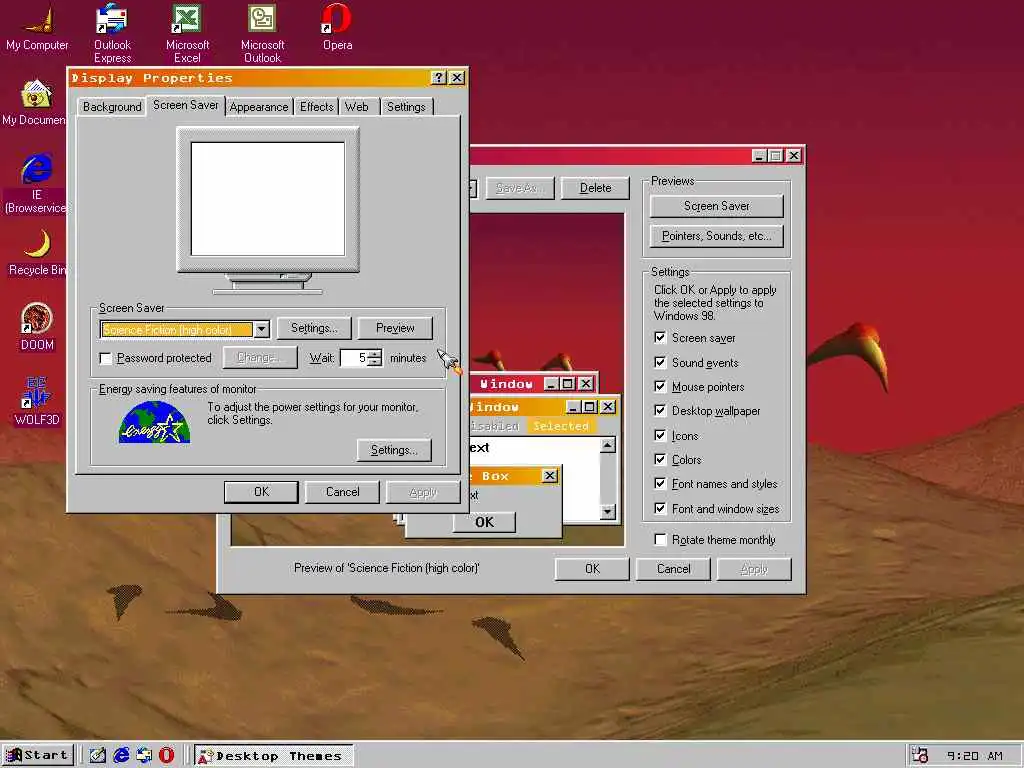
Task: Click the Preview button
Action: coord(395,328)
